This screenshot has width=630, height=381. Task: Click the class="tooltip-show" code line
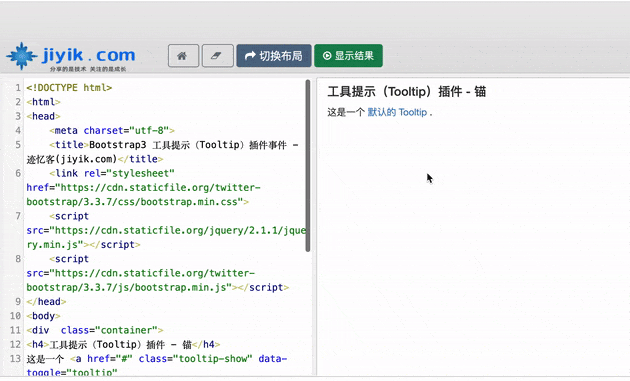pyautogui.click(x=157, y=358)
